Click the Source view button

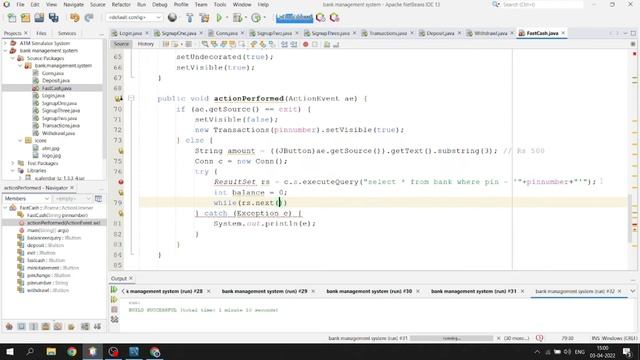tap(121, 44)
